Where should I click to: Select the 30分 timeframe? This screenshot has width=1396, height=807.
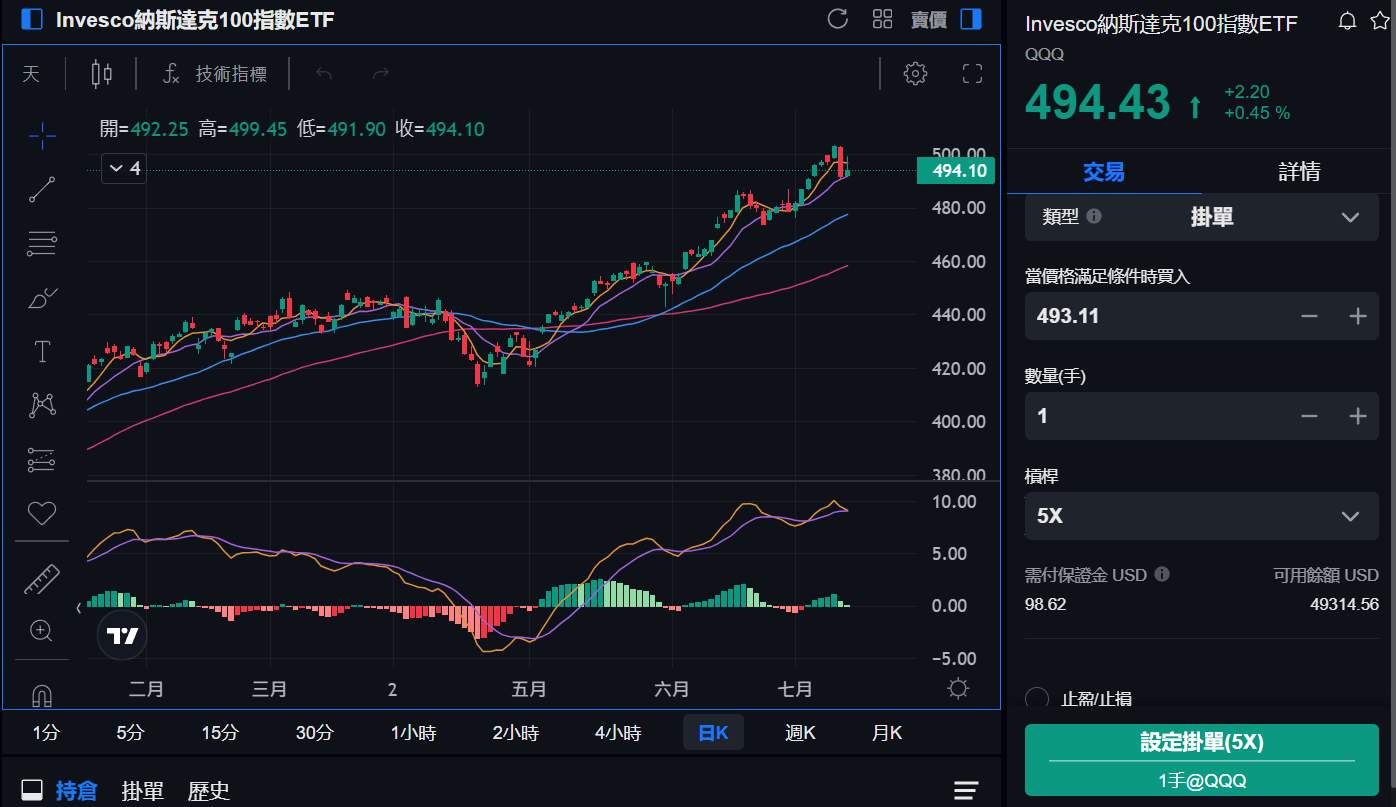point(314,733)
